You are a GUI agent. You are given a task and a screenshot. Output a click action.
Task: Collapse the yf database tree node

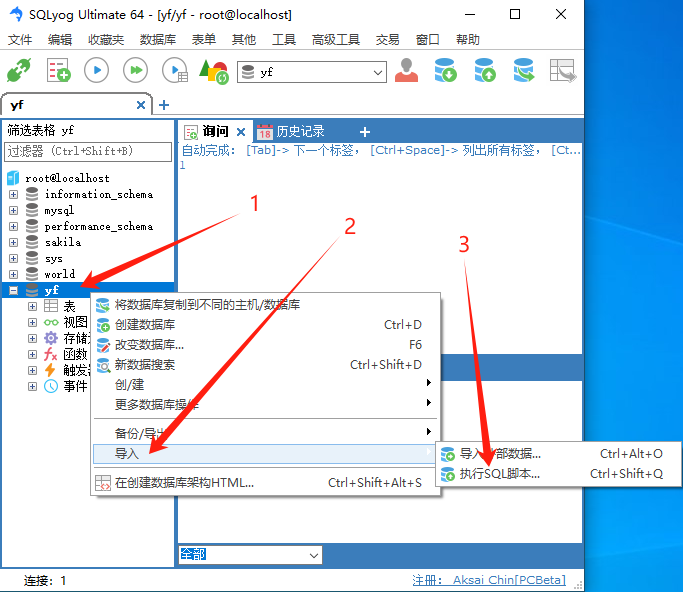pyautogui.click(x=14, y=290)
